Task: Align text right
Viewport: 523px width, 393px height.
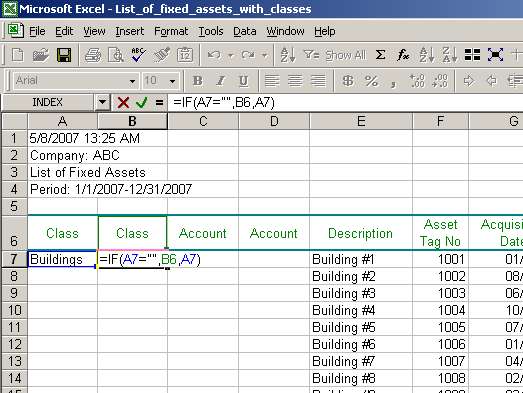Action: click(318, 81)
